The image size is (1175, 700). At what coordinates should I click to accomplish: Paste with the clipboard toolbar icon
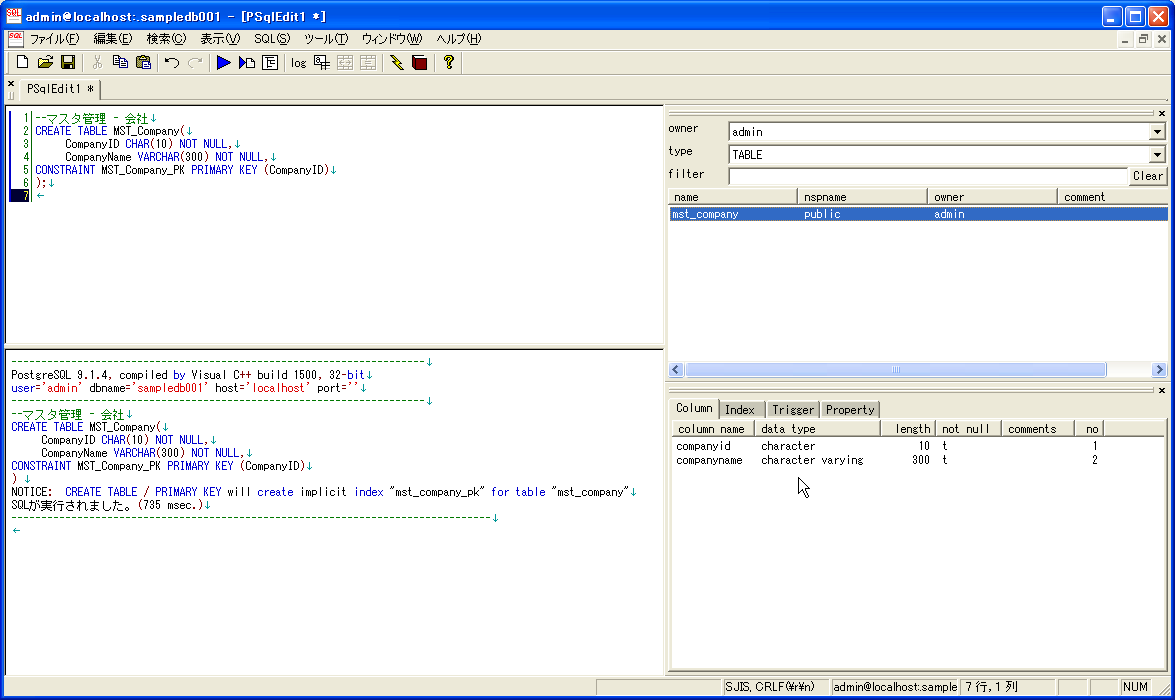click(143, 63)
